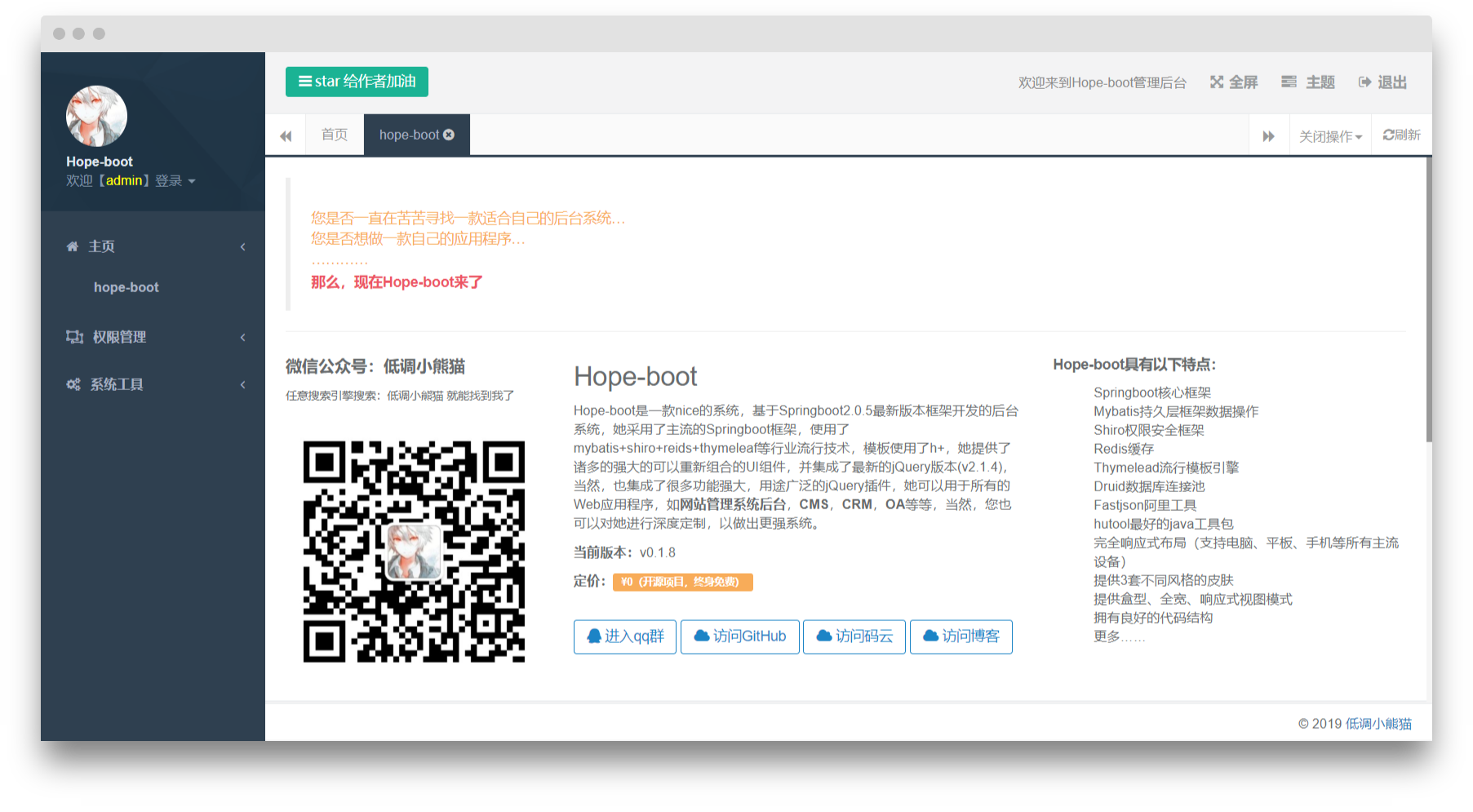Click the Thymelead流行模板引擎 line
This screenshot has width=1473, height=812.
click(1166, 468)
